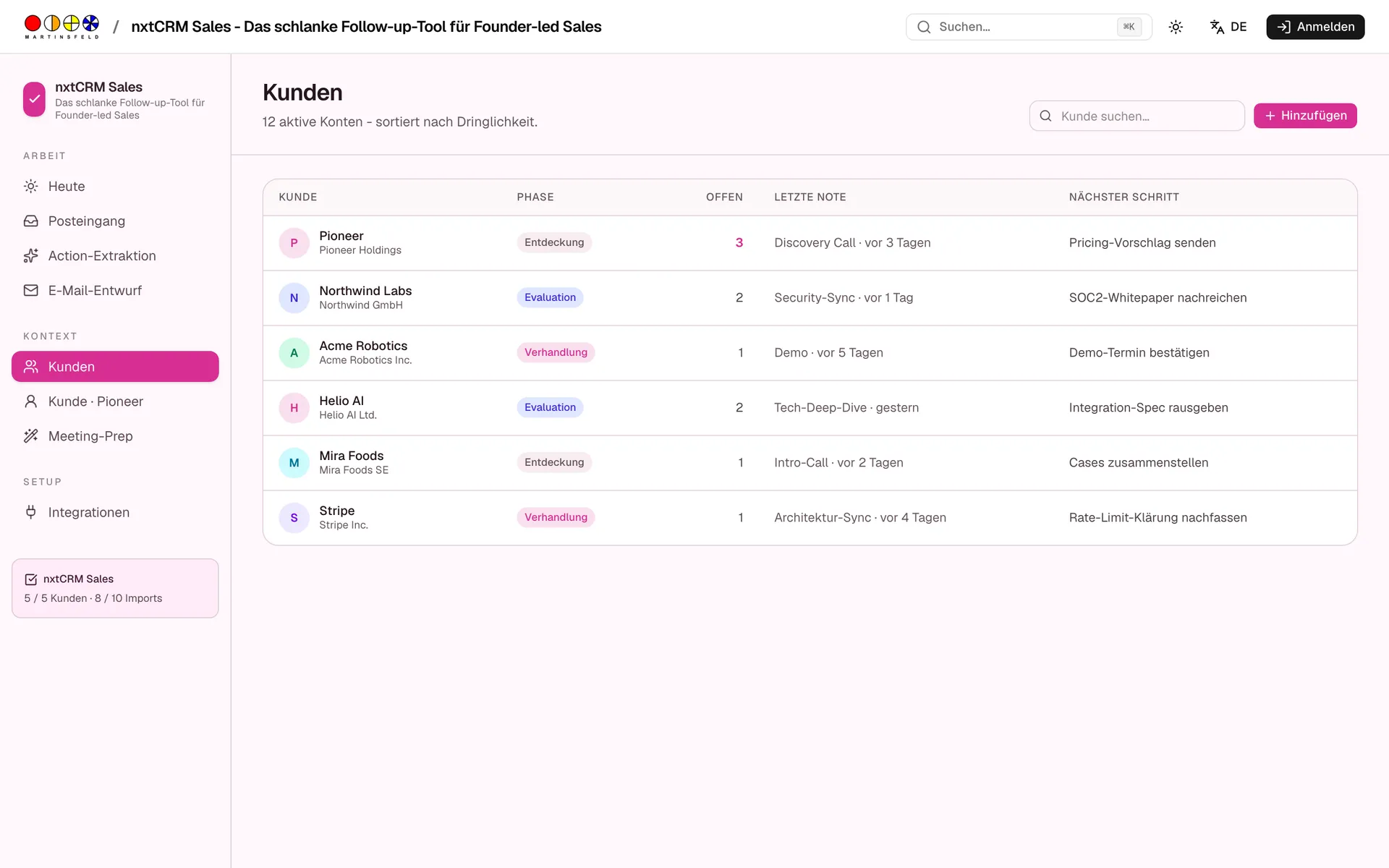Screen dimensions: 1389x868
Task: Click the magnifier icon in Kunde suchen
Action: pos(1045,116)
